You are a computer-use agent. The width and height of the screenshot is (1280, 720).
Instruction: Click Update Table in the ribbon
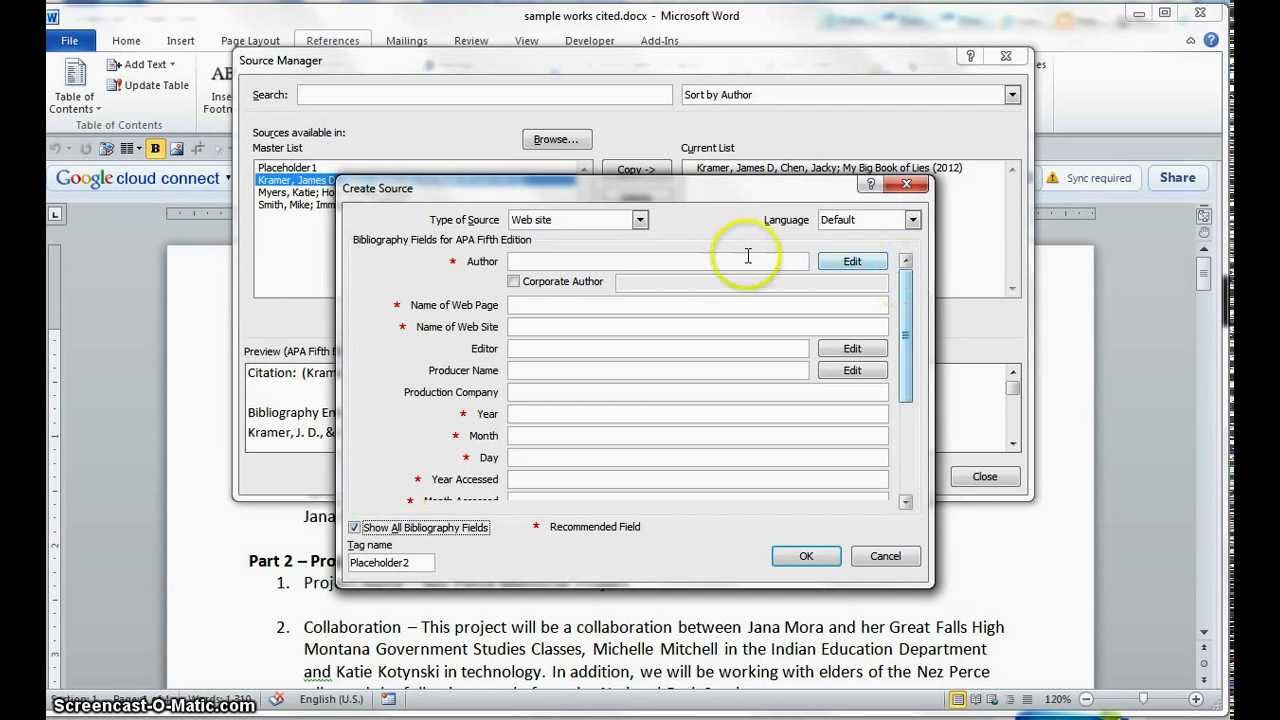148,86
